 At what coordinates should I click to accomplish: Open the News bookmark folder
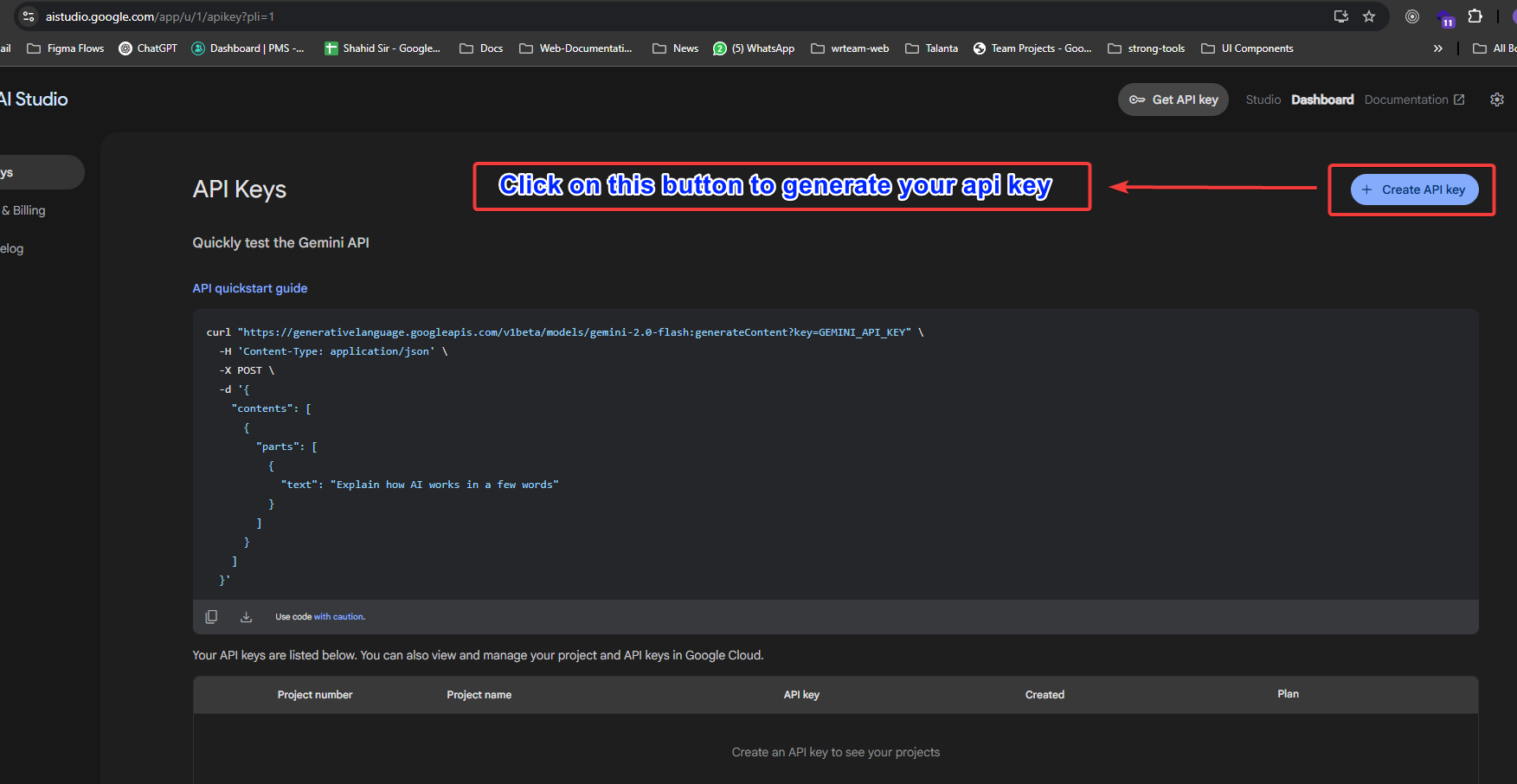676,48
